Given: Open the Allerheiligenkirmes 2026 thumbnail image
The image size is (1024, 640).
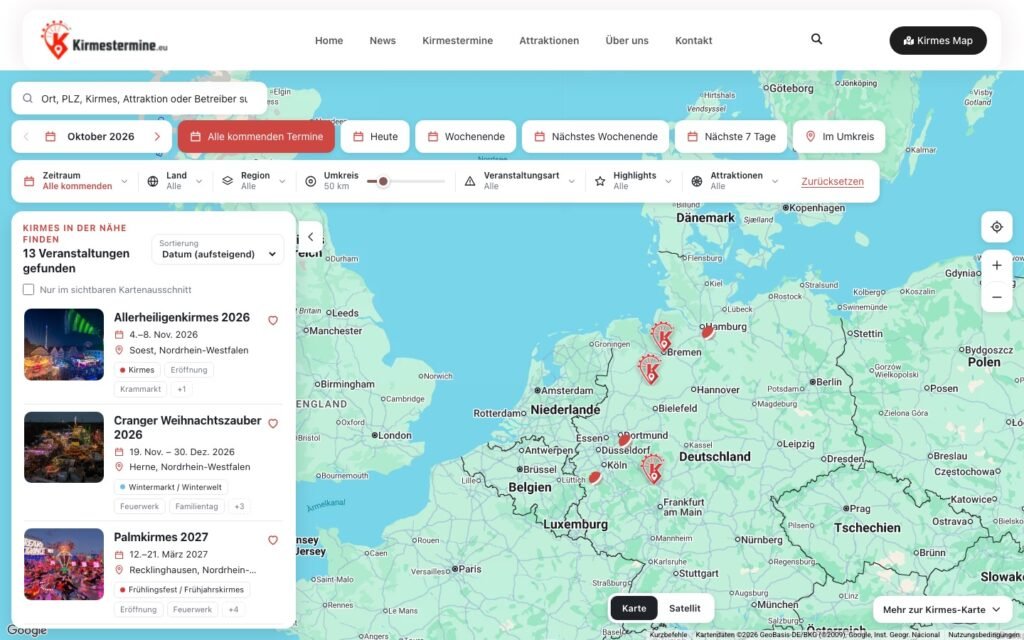Looking at the screenshot, I should point(64,344).
